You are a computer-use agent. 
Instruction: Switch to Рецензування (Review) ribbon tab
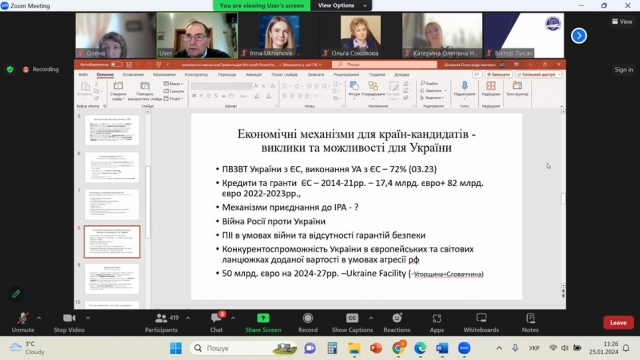click(346, 75)
